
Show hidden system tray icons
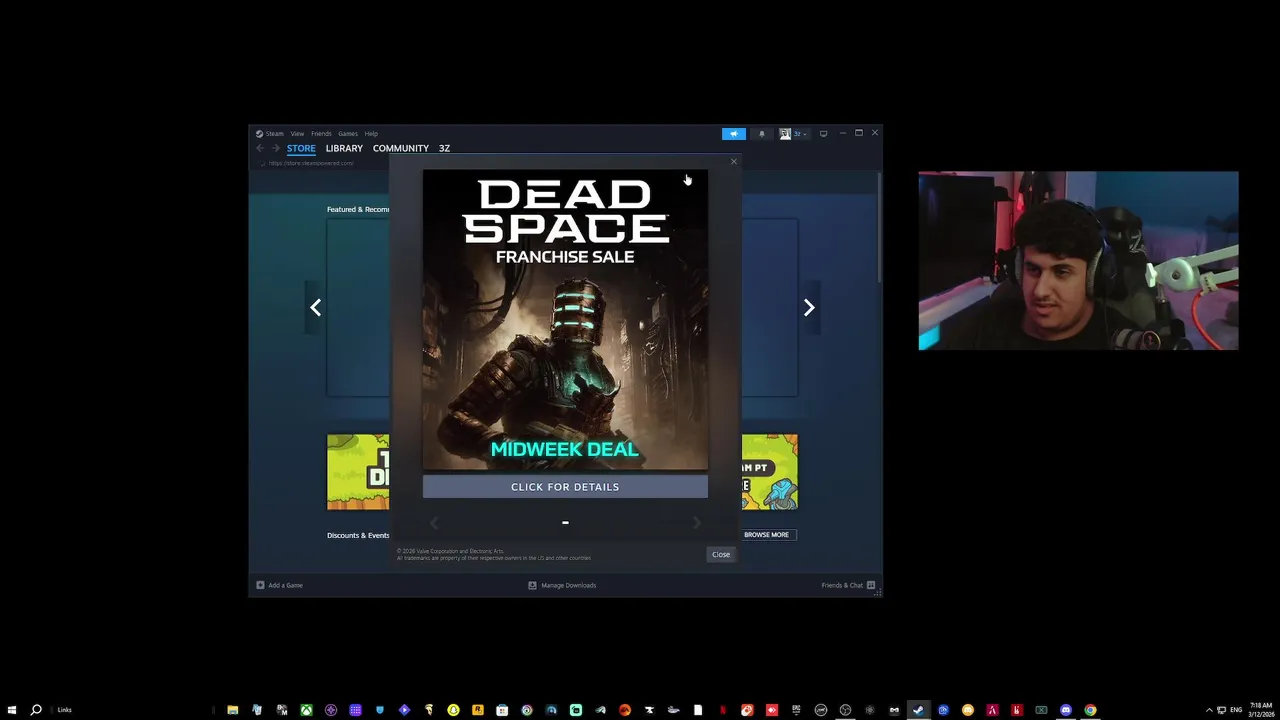tap(1209, 710)
